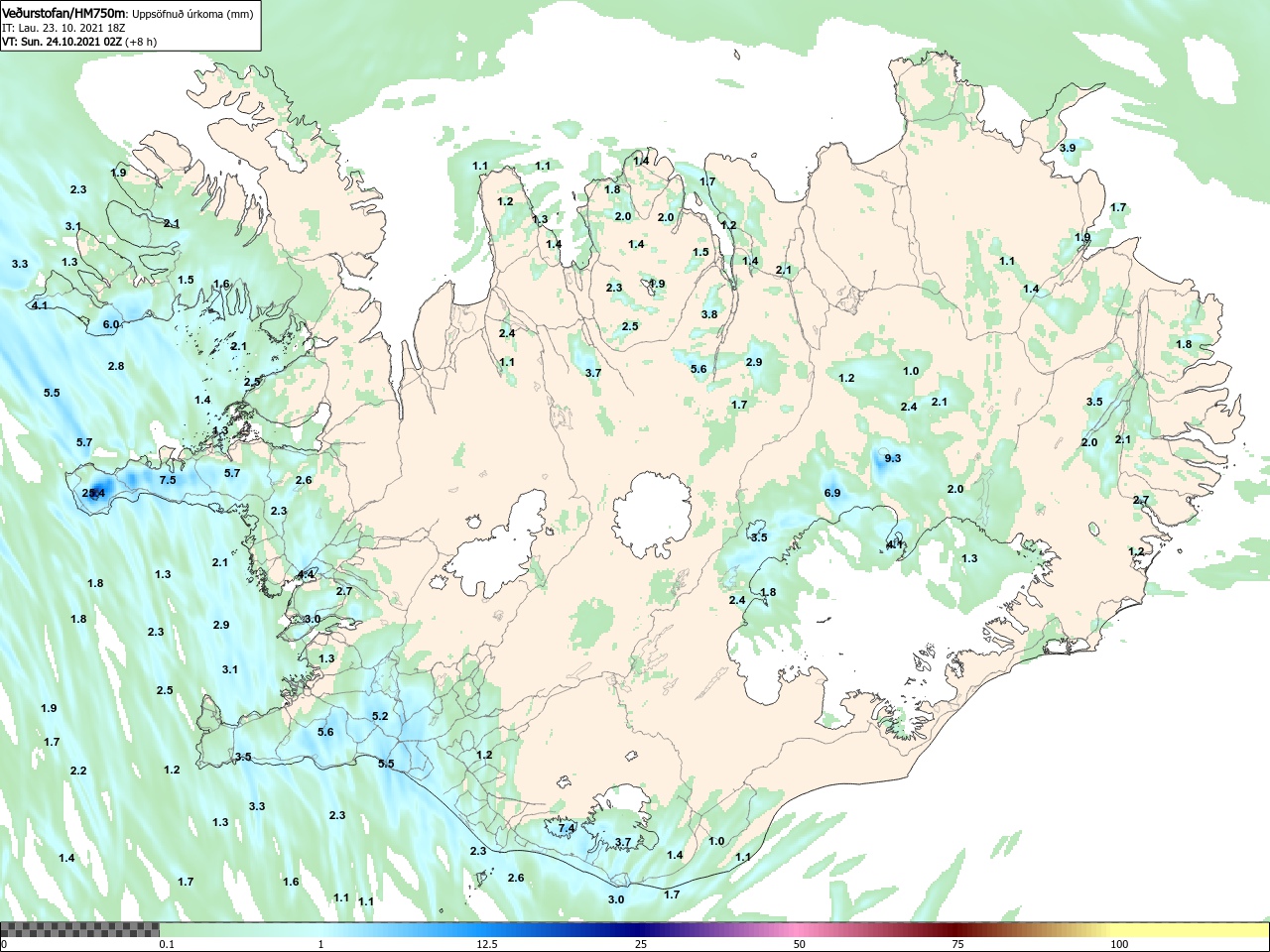Select the 50 label on the color scale

(x=800, y=944)
